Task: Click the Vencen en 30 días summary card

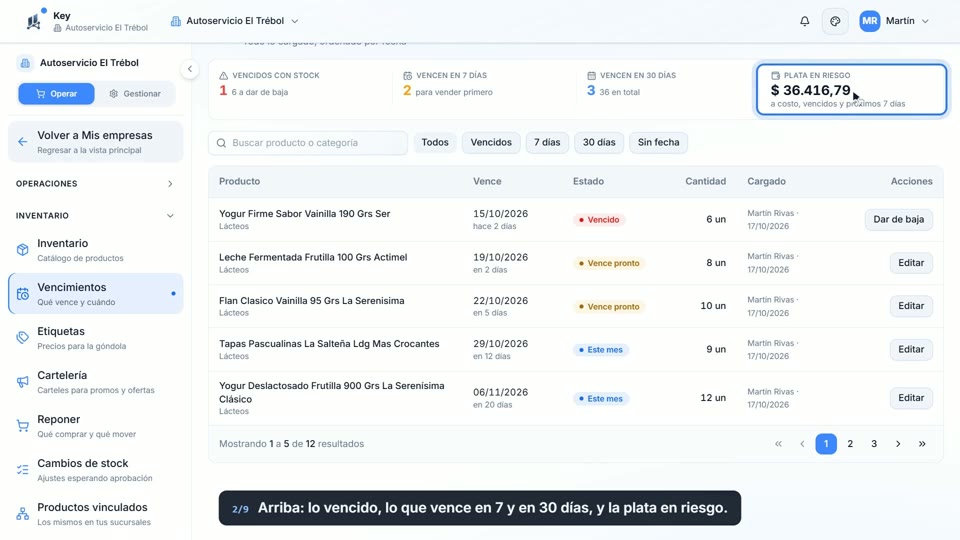Action: [x=667, y=89]
